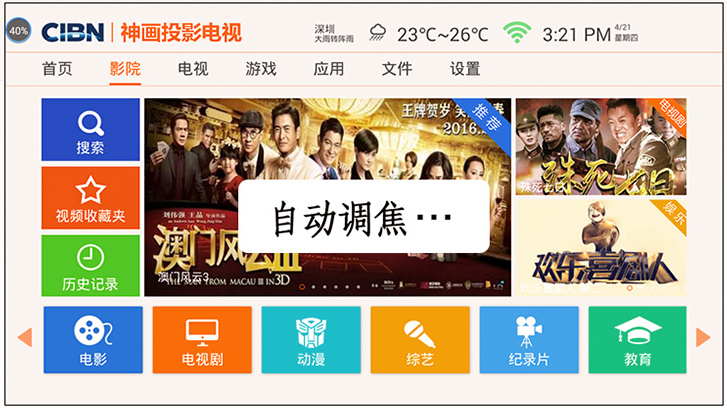Select the 电视剧 monitor category tile
727x410 pixels.
point(202,340)
